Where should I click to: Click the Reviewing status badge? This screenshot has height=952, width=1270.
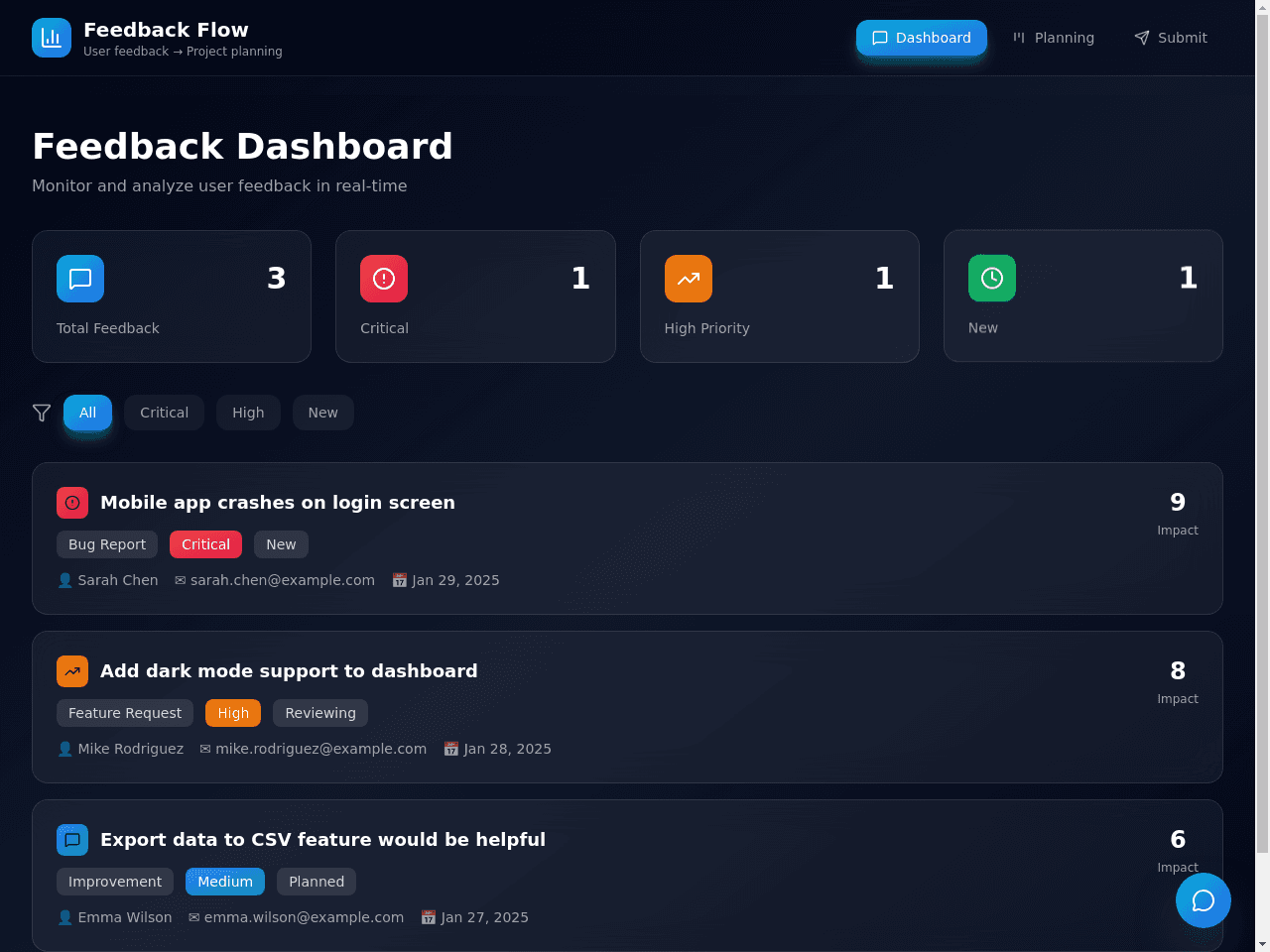(x=320, y=713)
